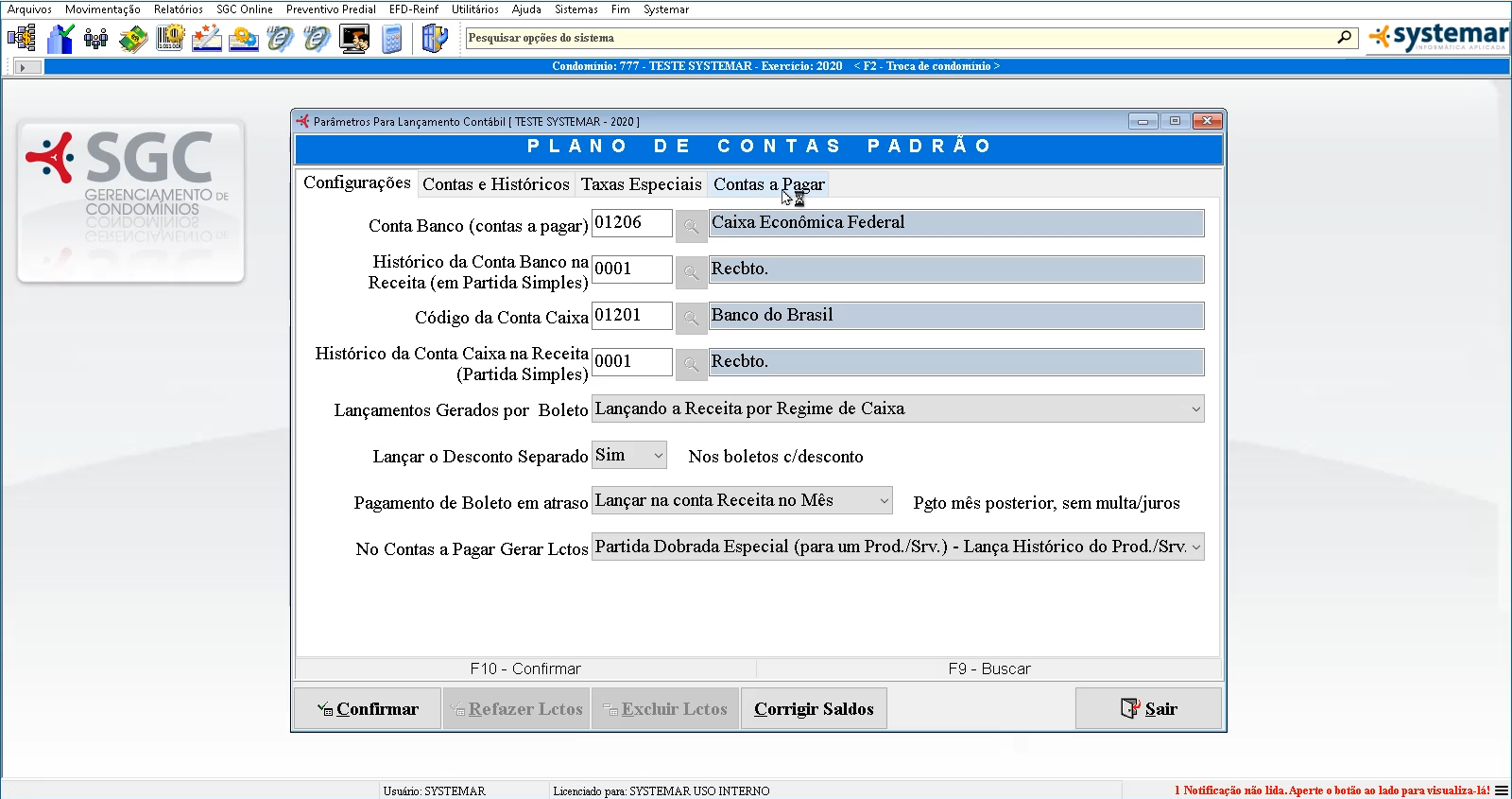Click the chart of accounts toolbar icon

coord(21,39)
